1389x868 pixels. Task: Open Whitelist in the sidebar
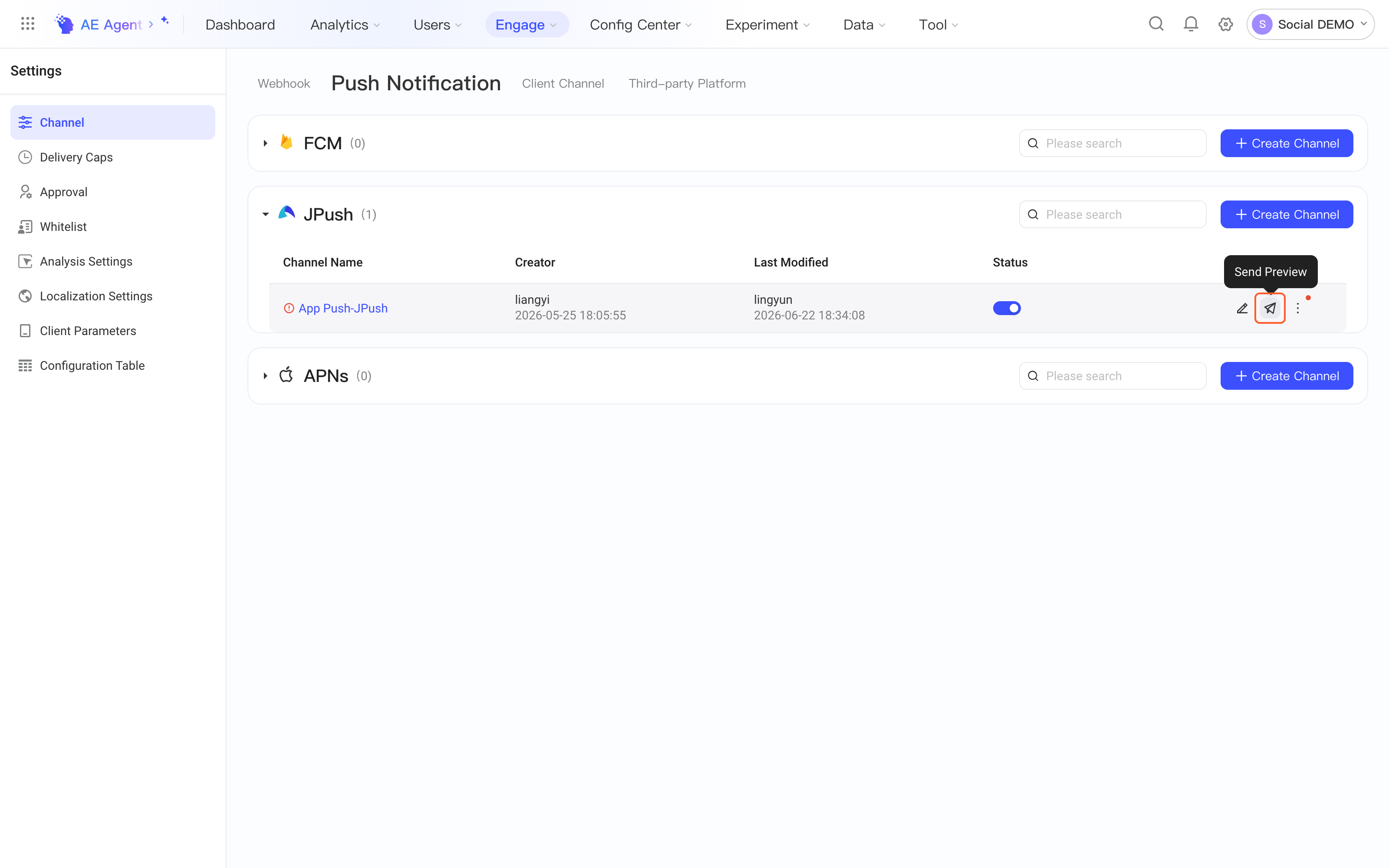[x=112, y=227]
